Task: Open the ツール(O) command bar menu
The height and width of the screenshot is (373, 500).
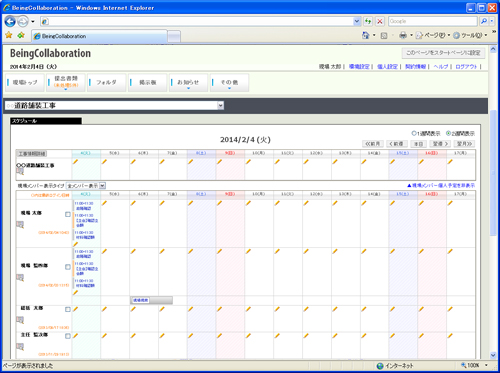Action: (470, 35)
